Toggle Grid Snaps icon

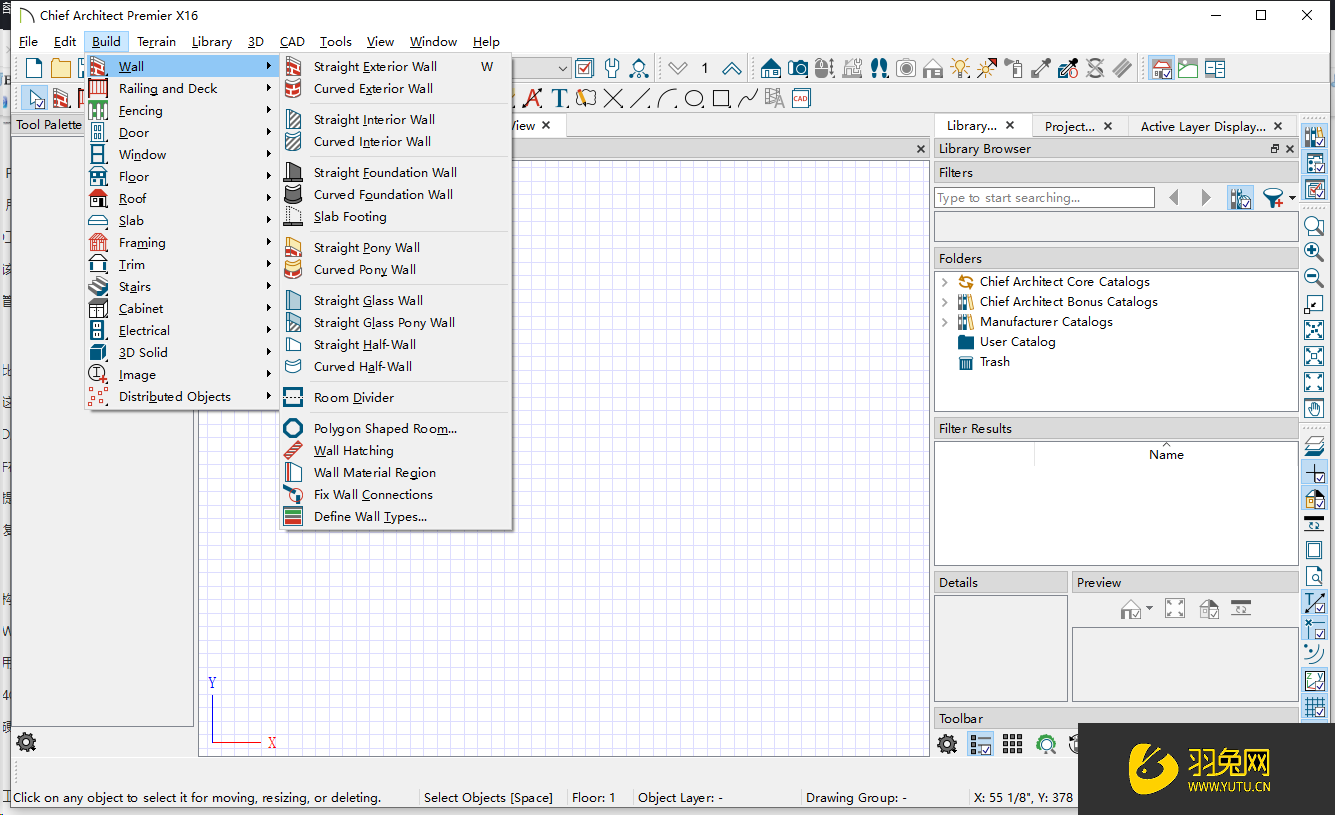1314,706
